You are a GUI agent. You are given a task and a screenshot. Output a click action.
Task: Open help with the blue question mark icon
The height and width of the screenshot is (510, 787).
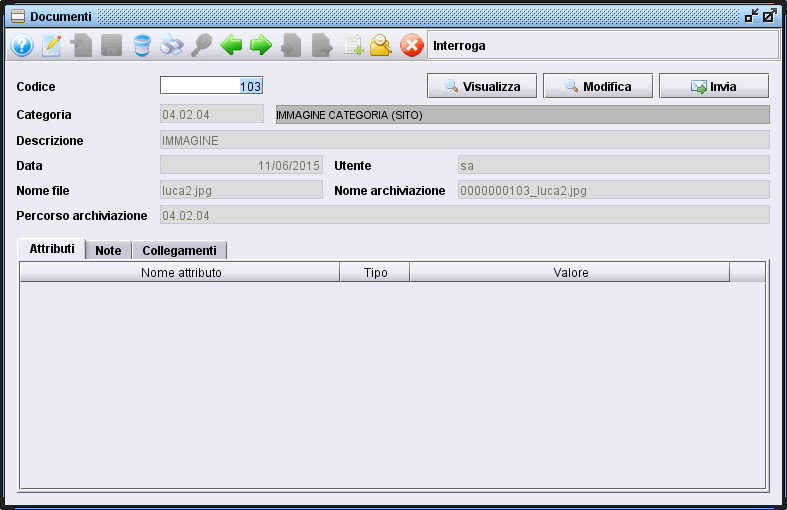point(22,46)
